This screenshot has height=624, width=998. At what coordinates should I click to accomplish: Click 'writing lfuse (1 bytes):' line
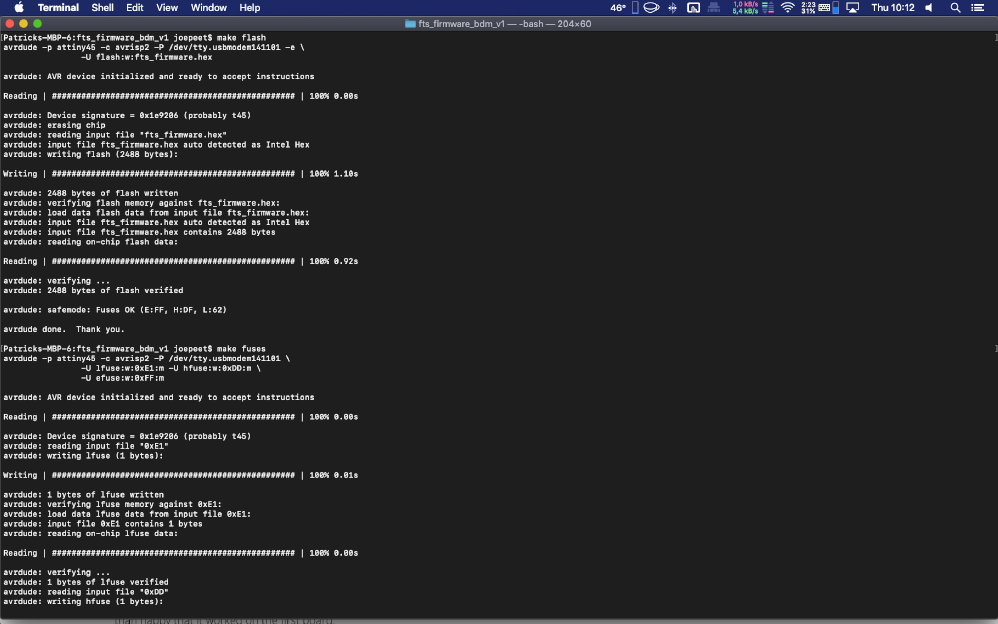tap(83, 456)
